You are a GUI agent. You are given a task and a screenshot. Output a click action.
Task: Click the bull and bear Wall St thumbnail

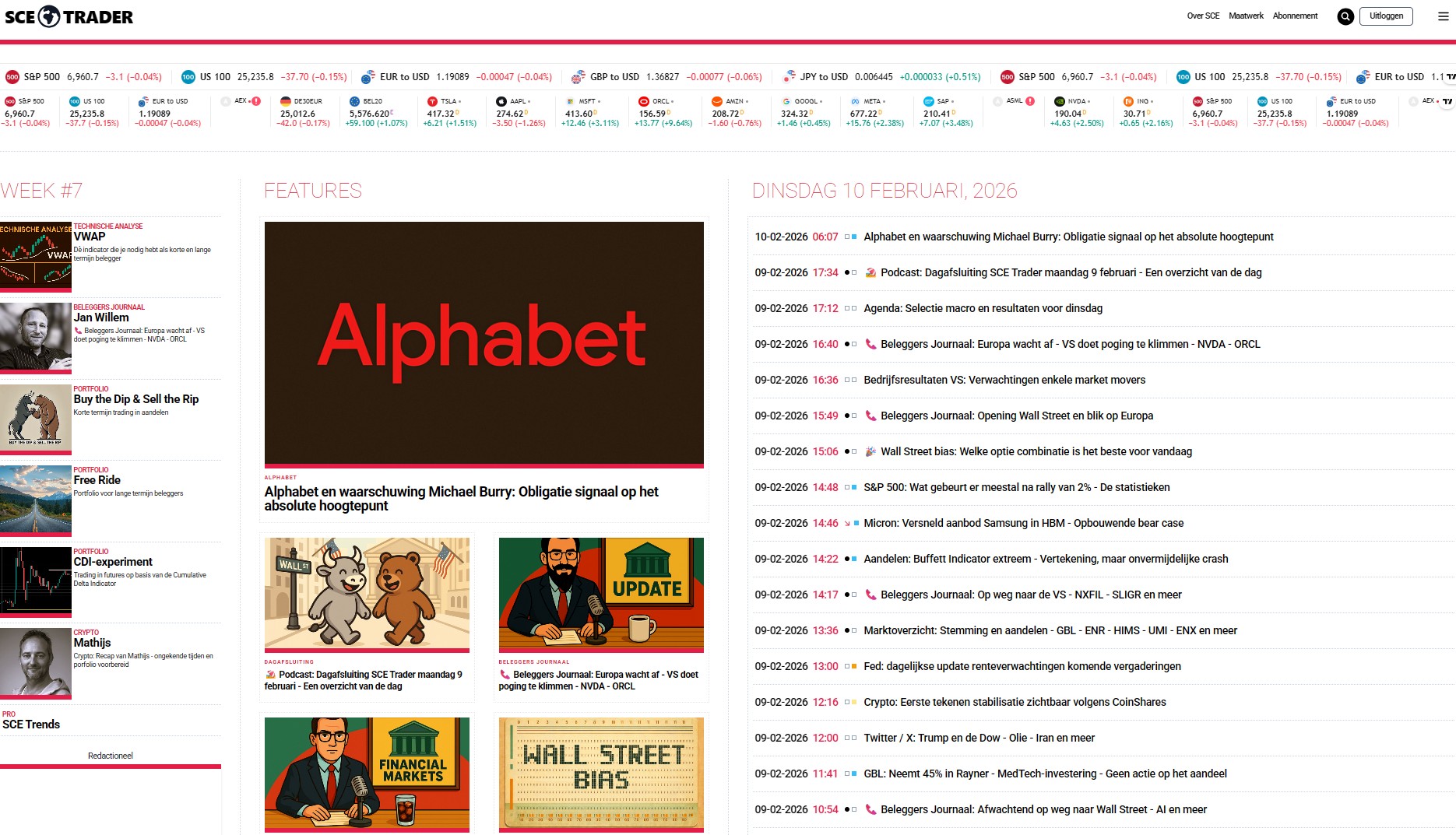tap(367, 594)
